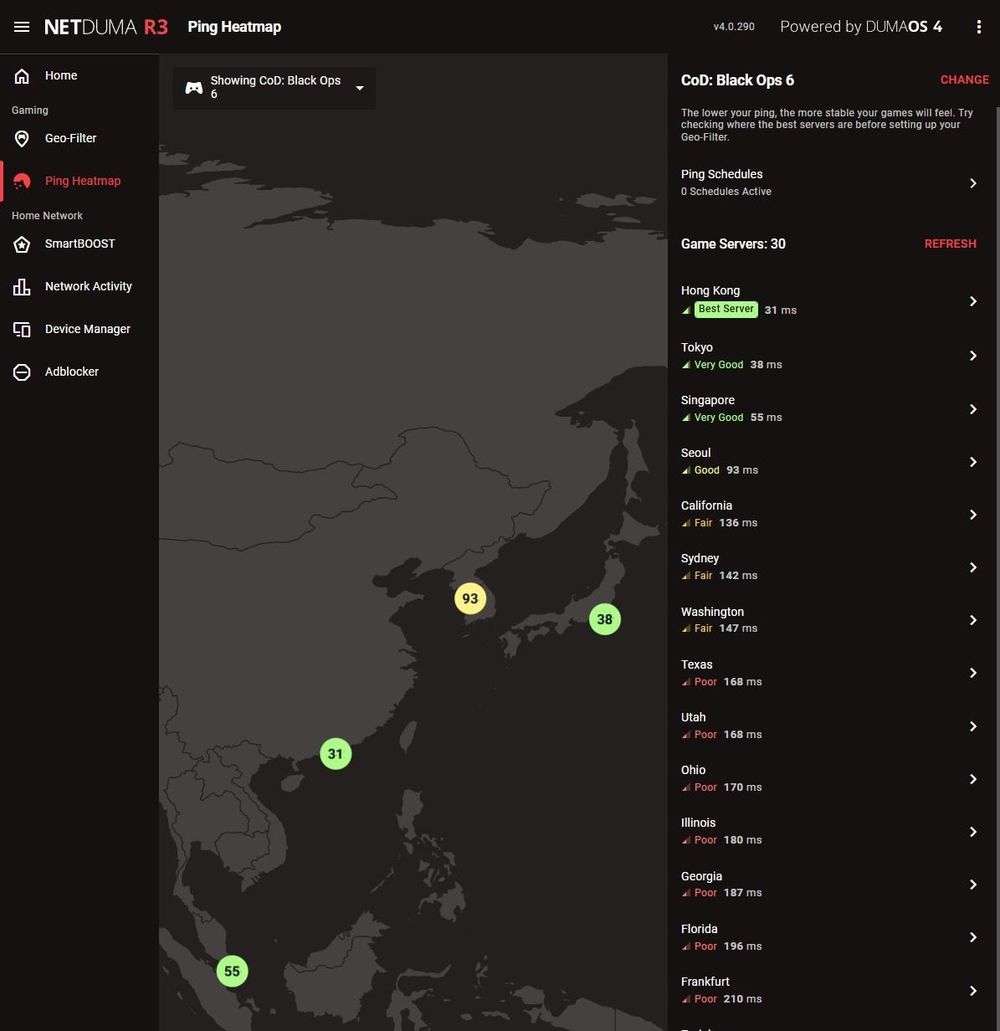Viewport: 1000px width, 1031px height.
Task: Click the Geo-Filter location pin icon
Action: [22, 139]
